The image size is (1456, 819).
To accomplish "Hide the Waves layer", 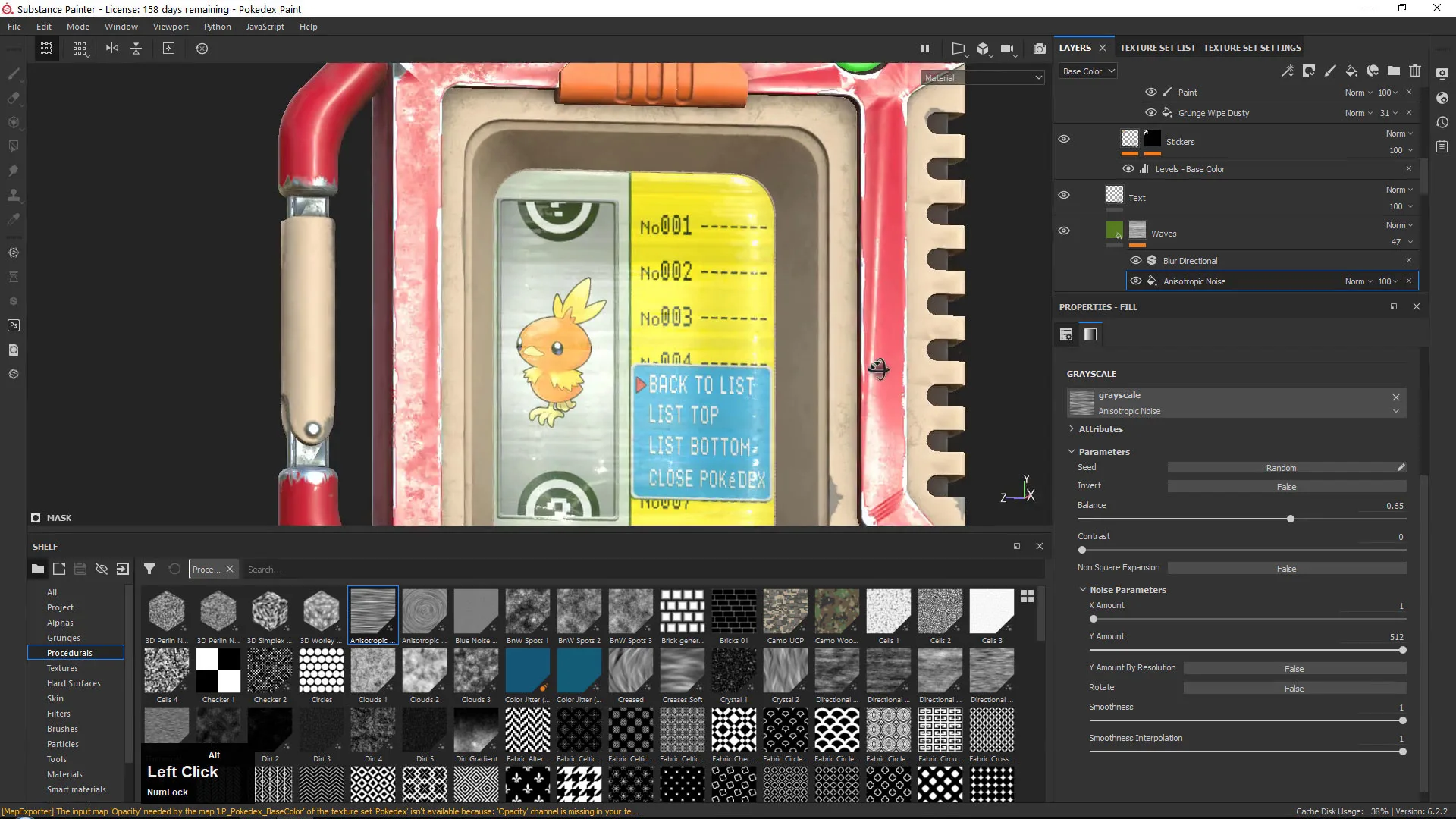I will [1064, 231].
